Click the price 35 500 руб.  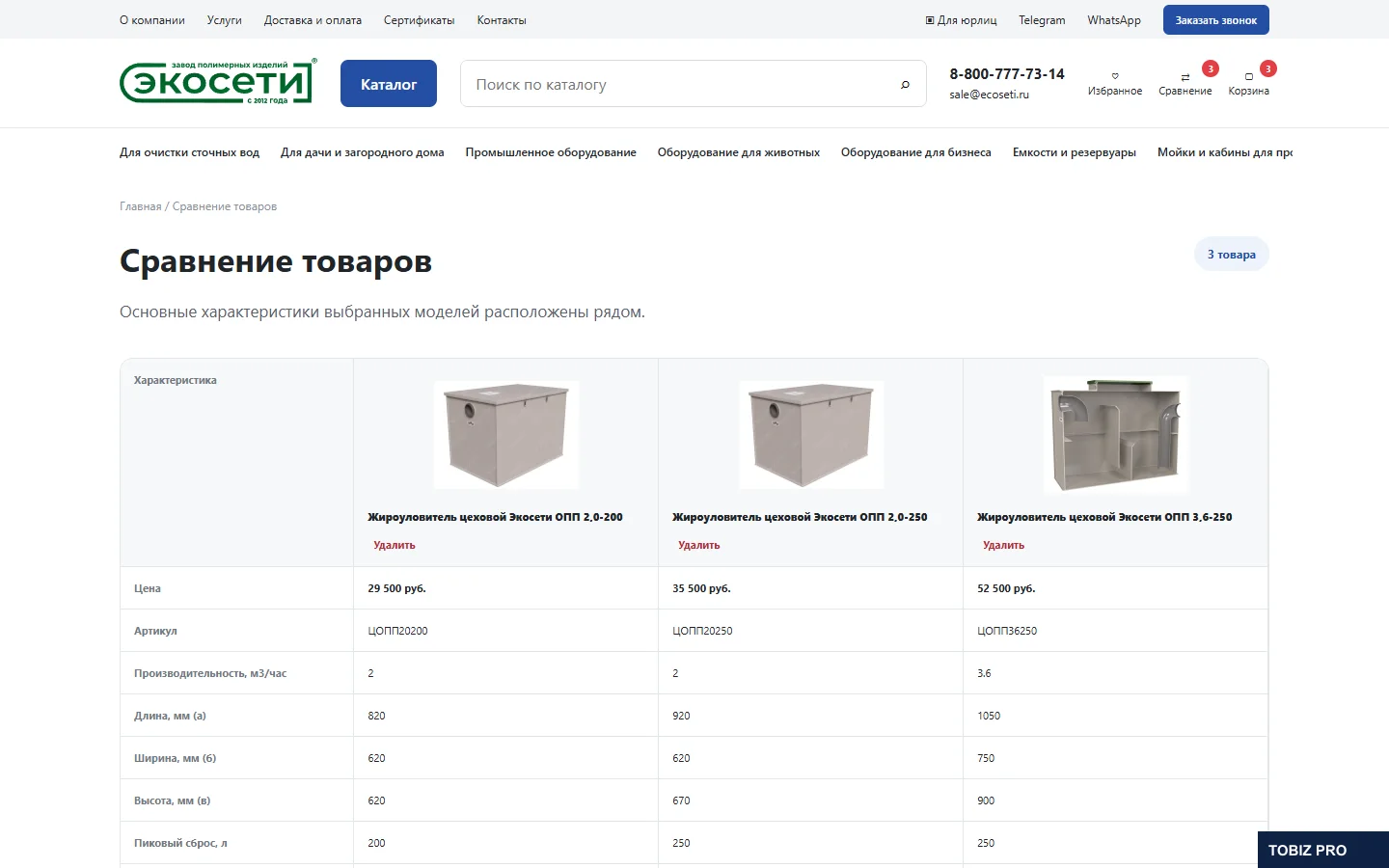pyautogui.click(x=701, y=588)
